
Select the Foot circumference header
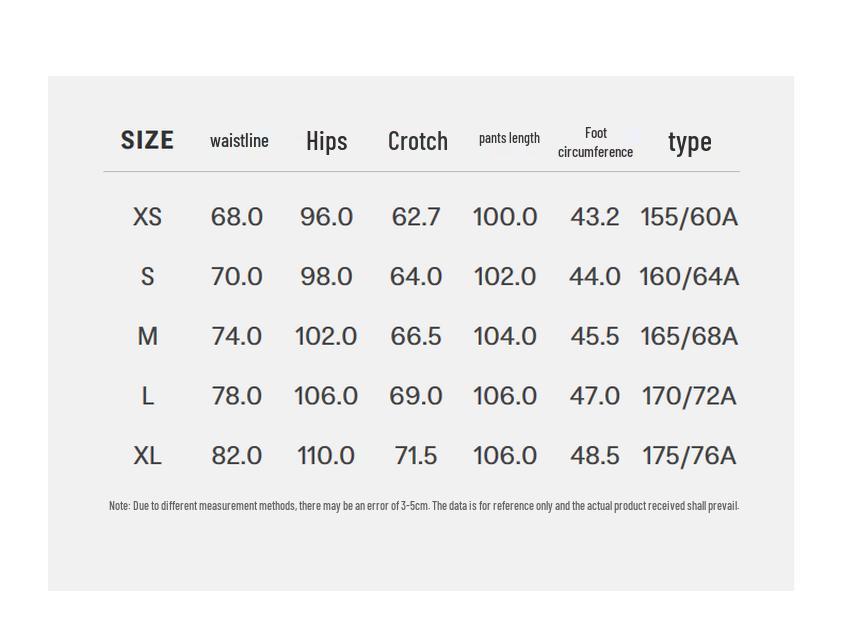595,142
